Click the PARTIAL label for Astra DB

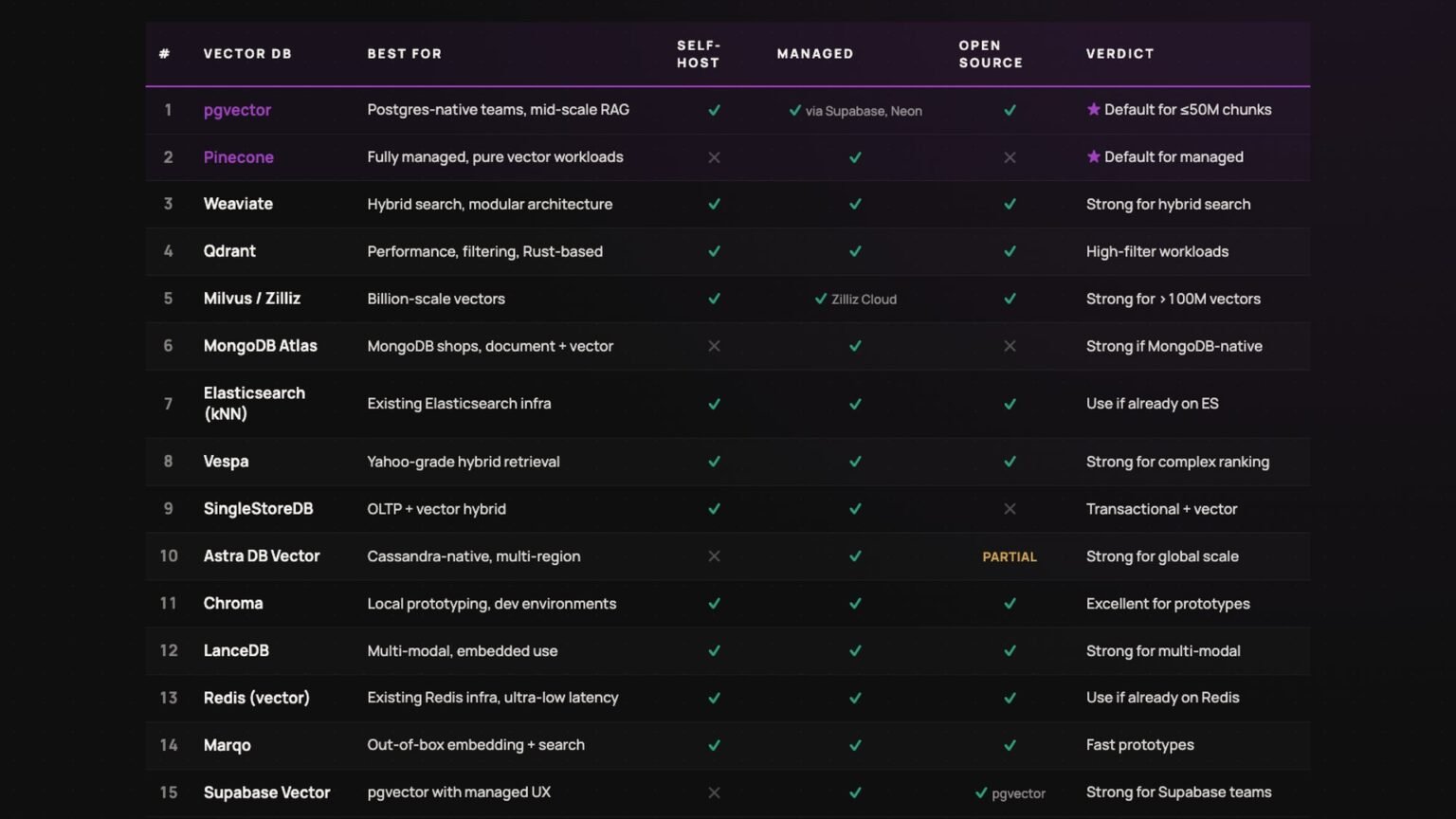[x=1010, y=557]
